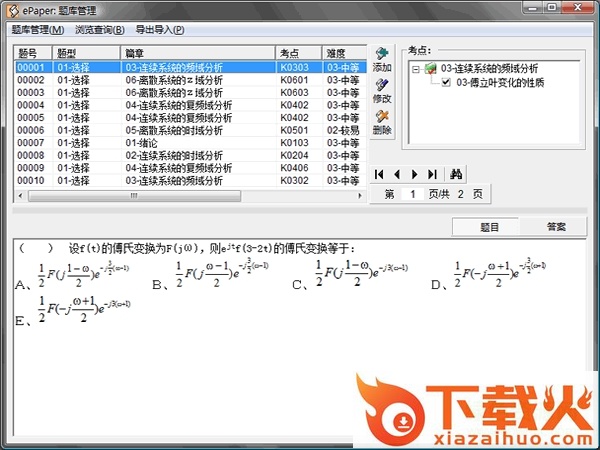Viewport: 600px width, 450px height.
Task: Open 题库管理(M) menu
Action: tap(38, 30)
